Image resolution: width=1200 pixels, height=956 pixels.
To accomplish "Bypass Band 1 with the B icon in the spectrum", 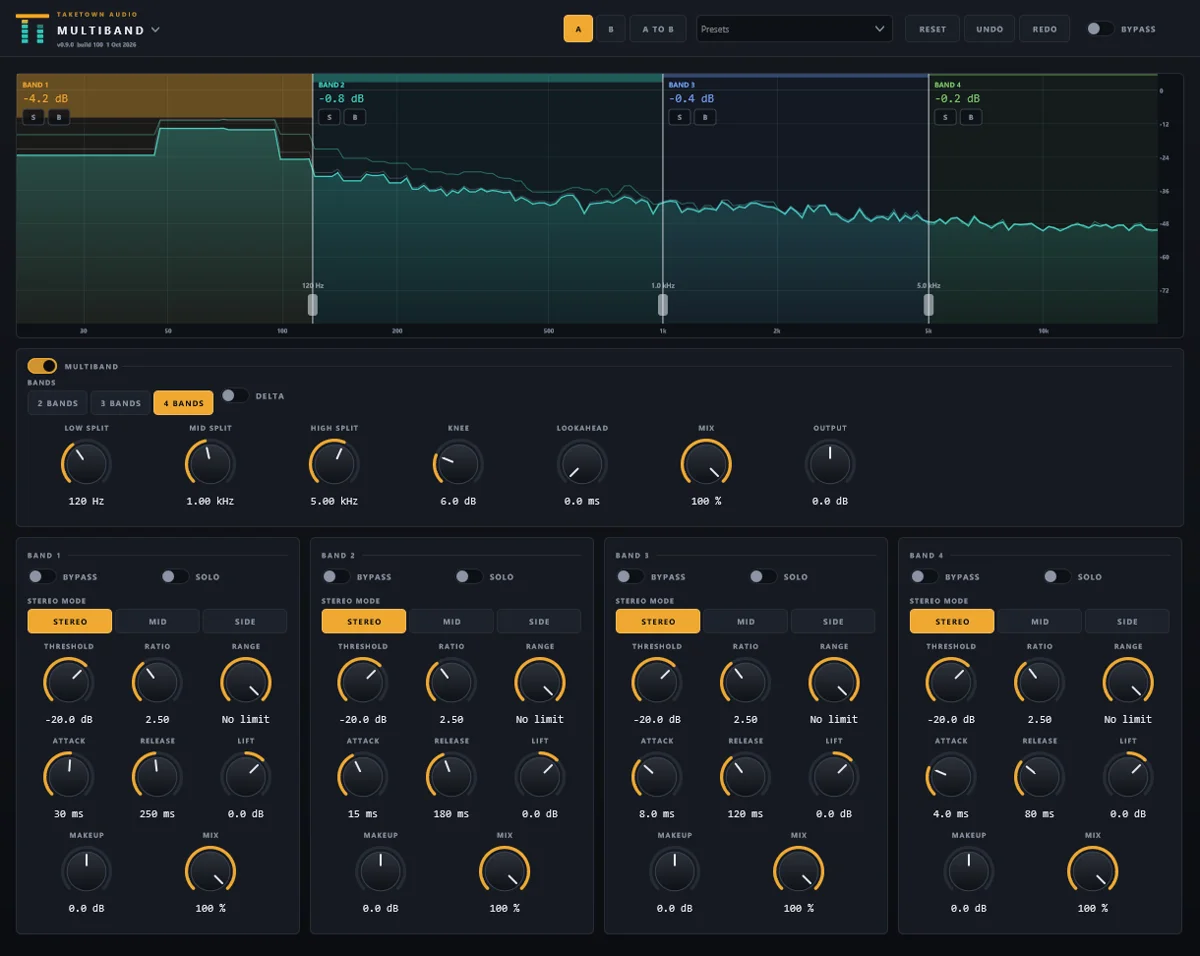I will 59,117.
